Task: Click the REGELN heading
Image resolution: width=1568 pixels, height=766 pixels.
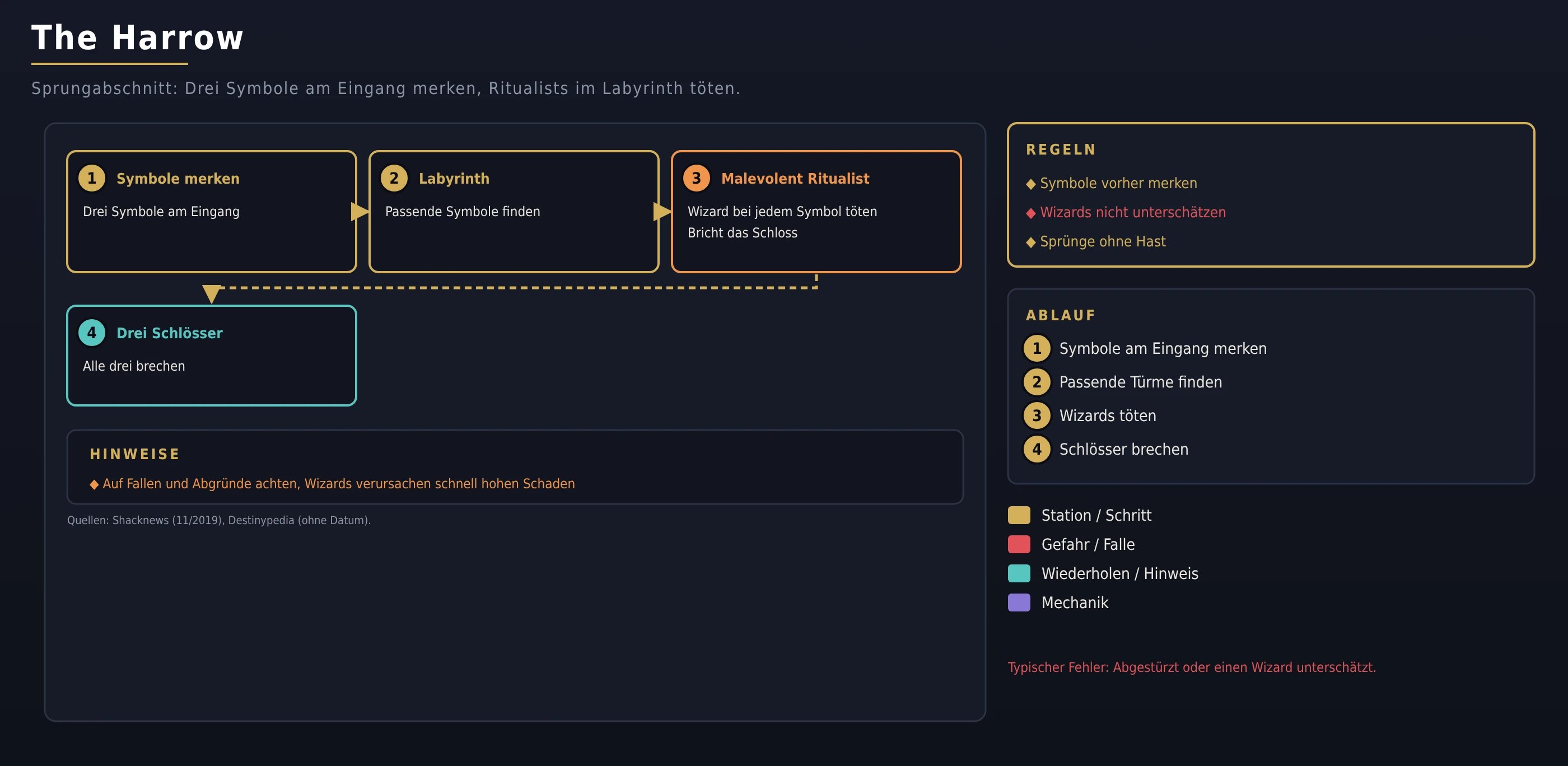Action: click(x=1061, y=150)
